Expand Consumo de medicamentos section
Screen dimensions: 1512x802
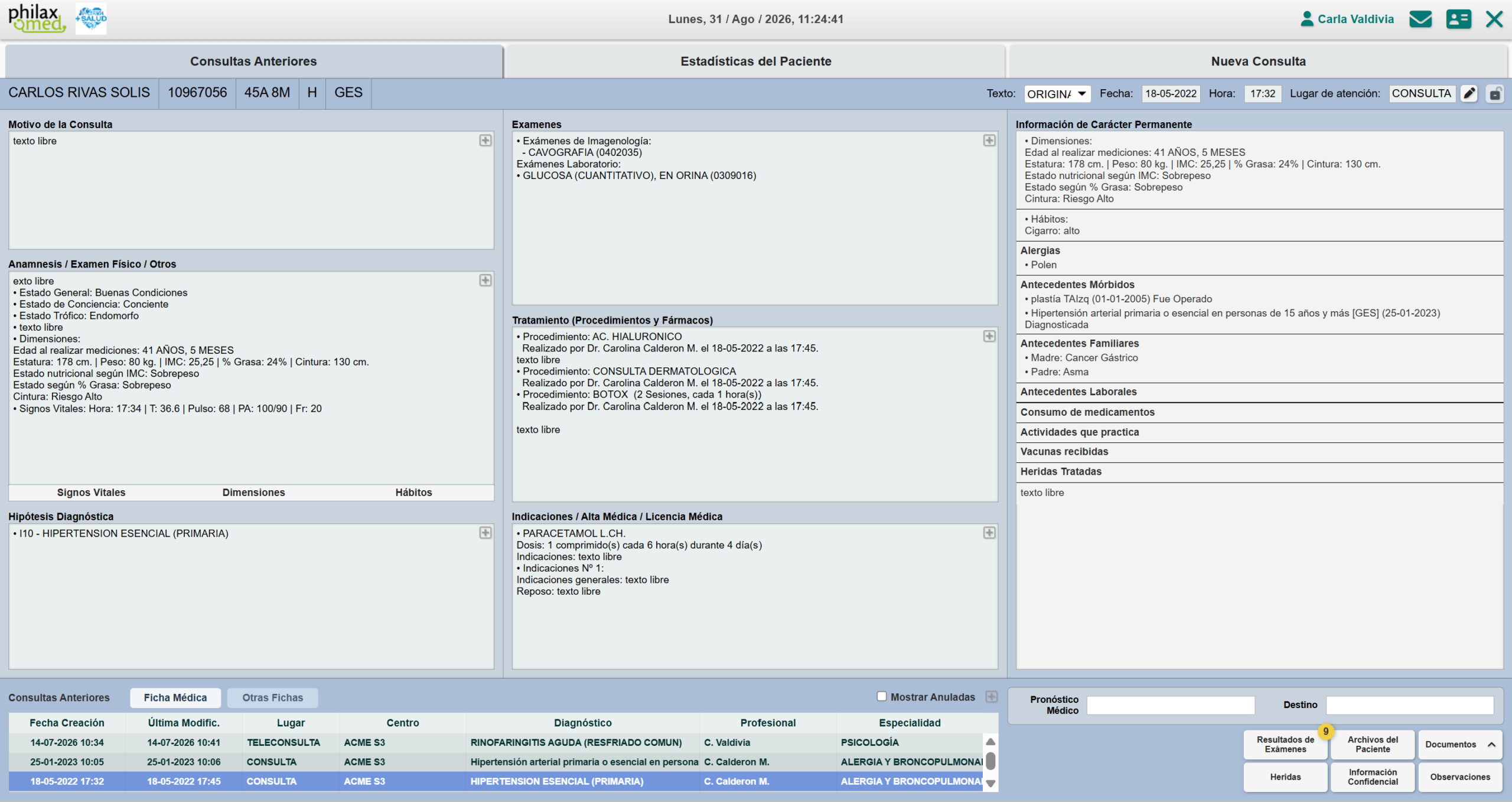coord(1259,412)
